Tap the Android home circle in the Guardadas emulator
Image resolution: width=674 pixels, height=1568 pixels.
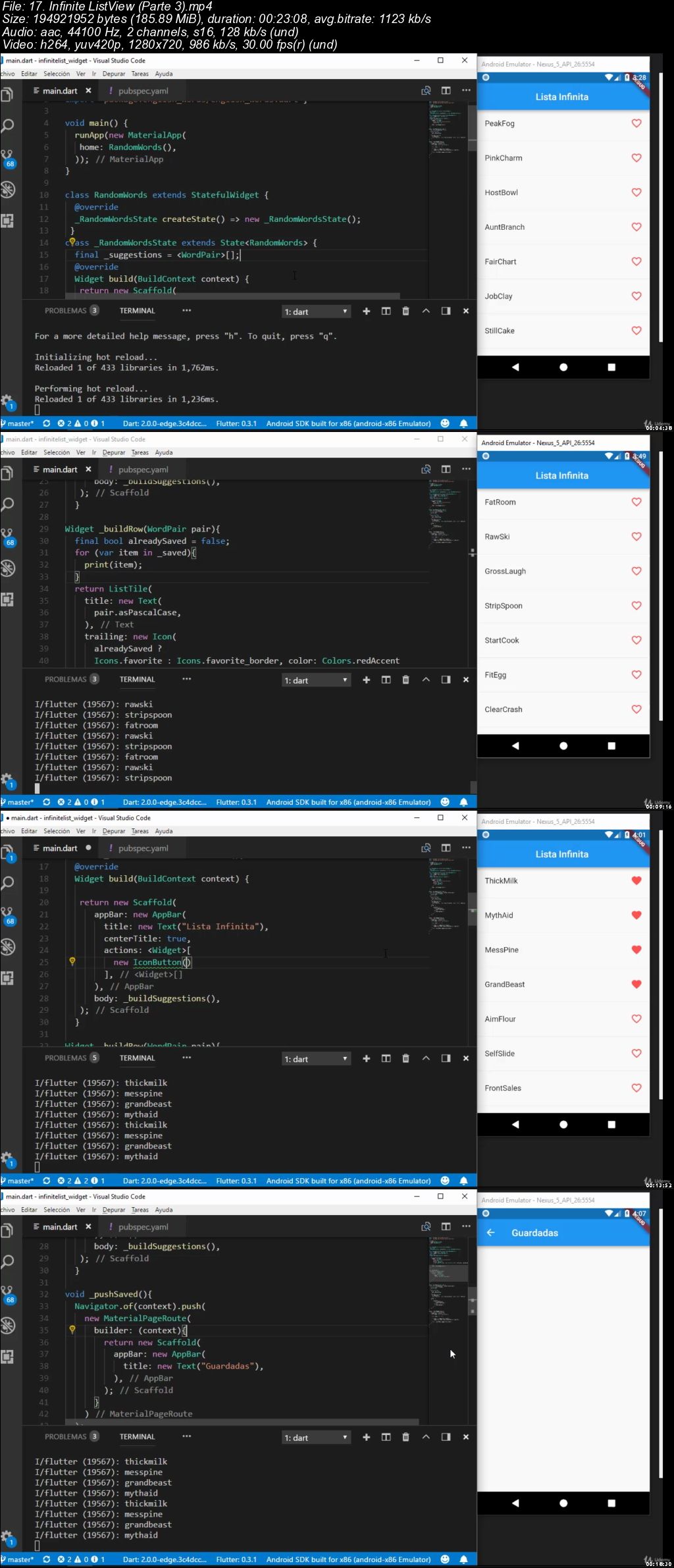tap(563, 1503)
